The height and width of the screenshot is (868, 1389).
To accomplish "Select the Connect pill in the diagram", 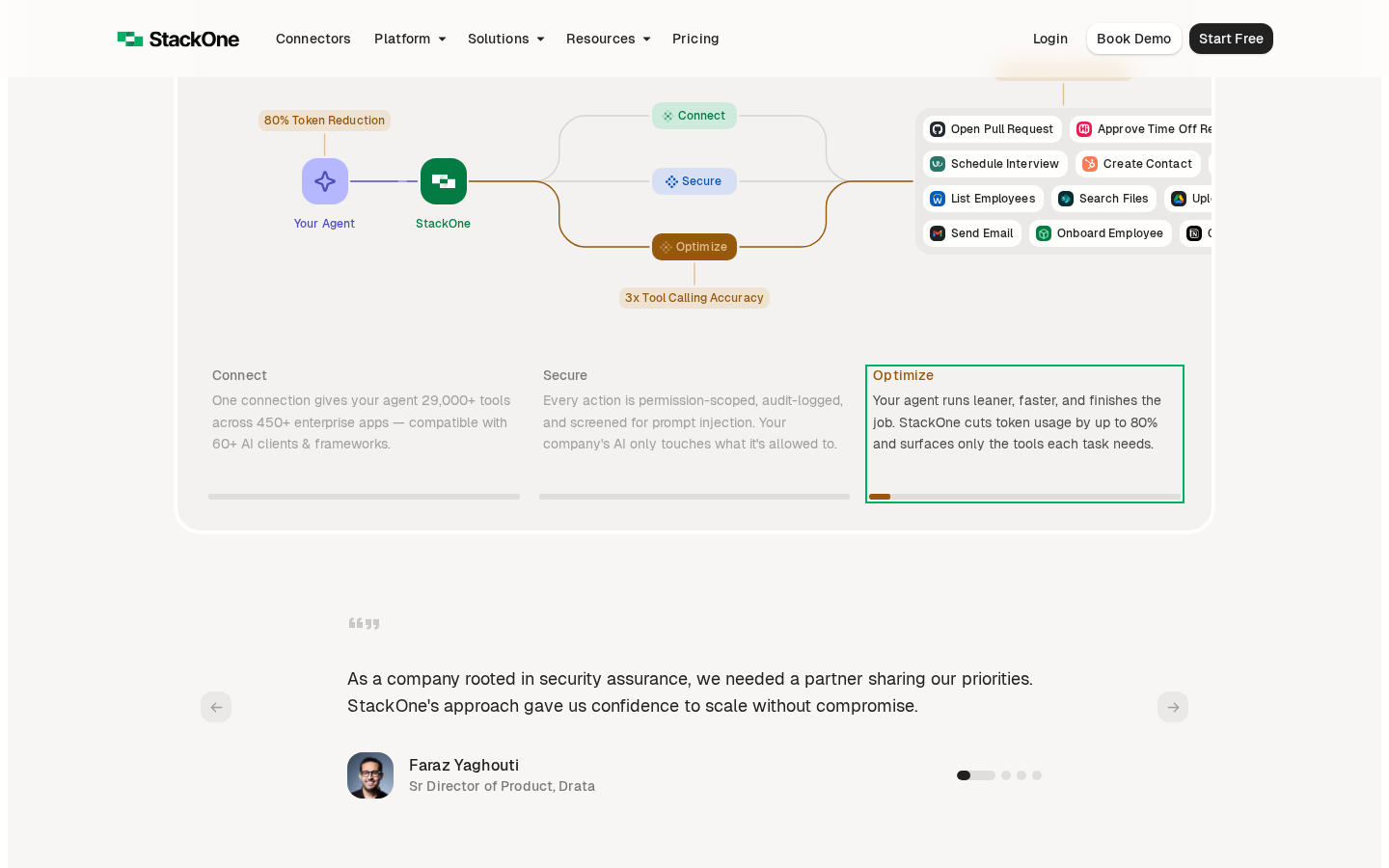I will [x=694, y=116].
